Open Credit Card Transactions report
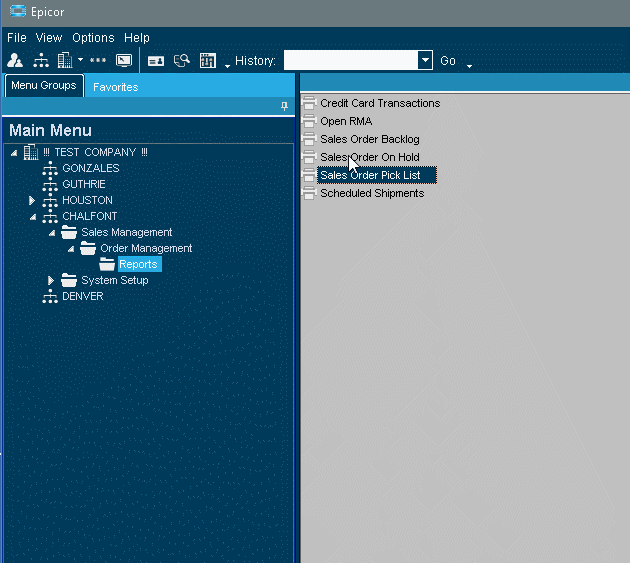630x563 pixels. click(x=380, y=103)
